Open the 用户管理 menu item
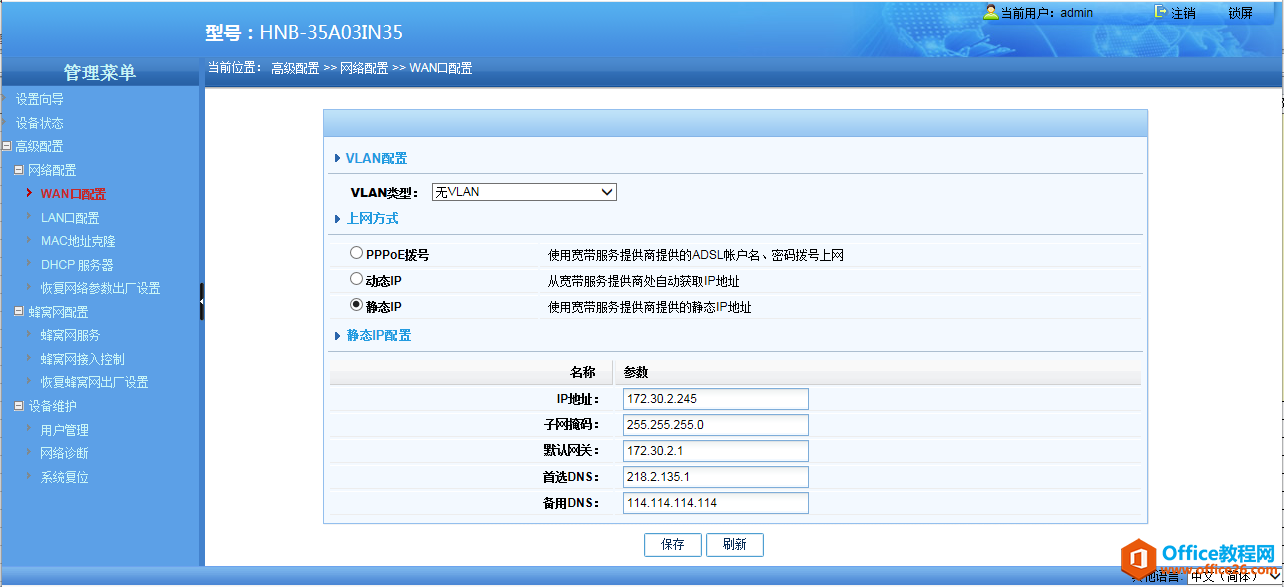 point(64,430)
